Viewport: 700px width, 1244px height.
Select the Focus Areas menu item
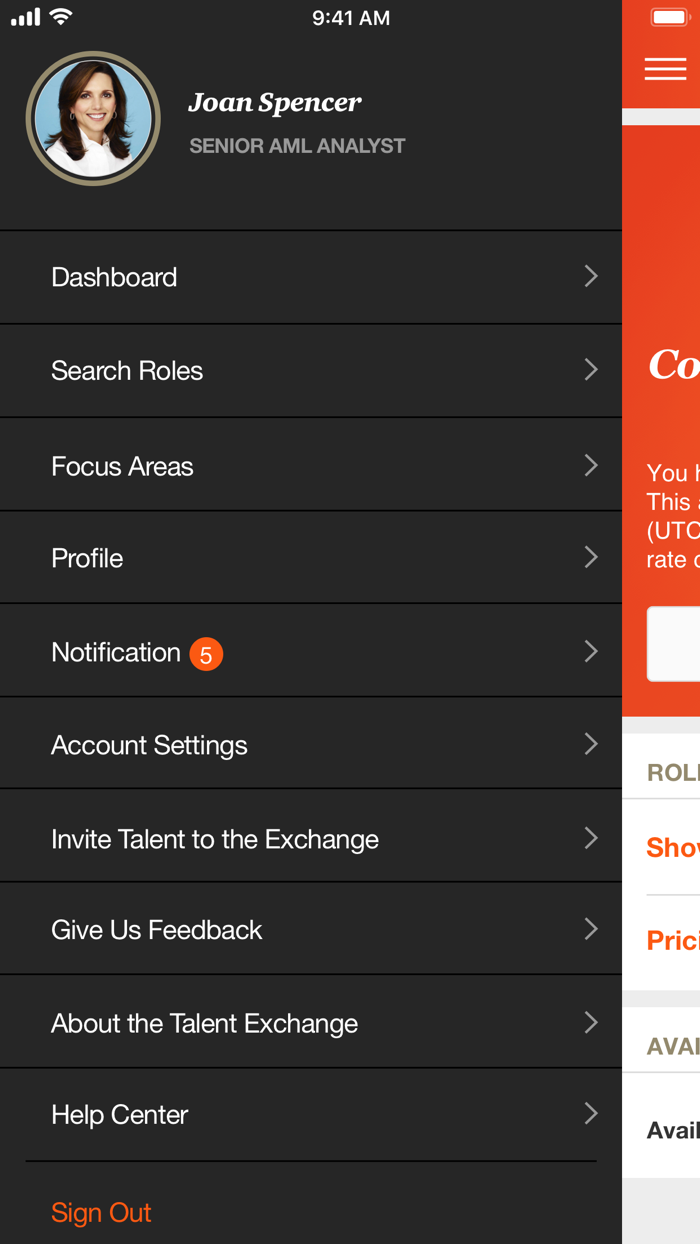tap(122, 465)
